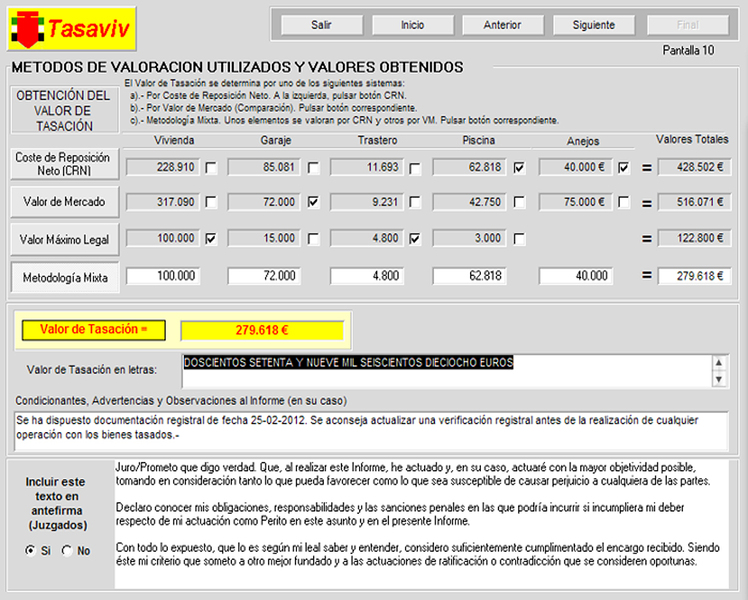Click the Anejos column header
This screenshot has height=600, width=748.
[x=583, y=141]
